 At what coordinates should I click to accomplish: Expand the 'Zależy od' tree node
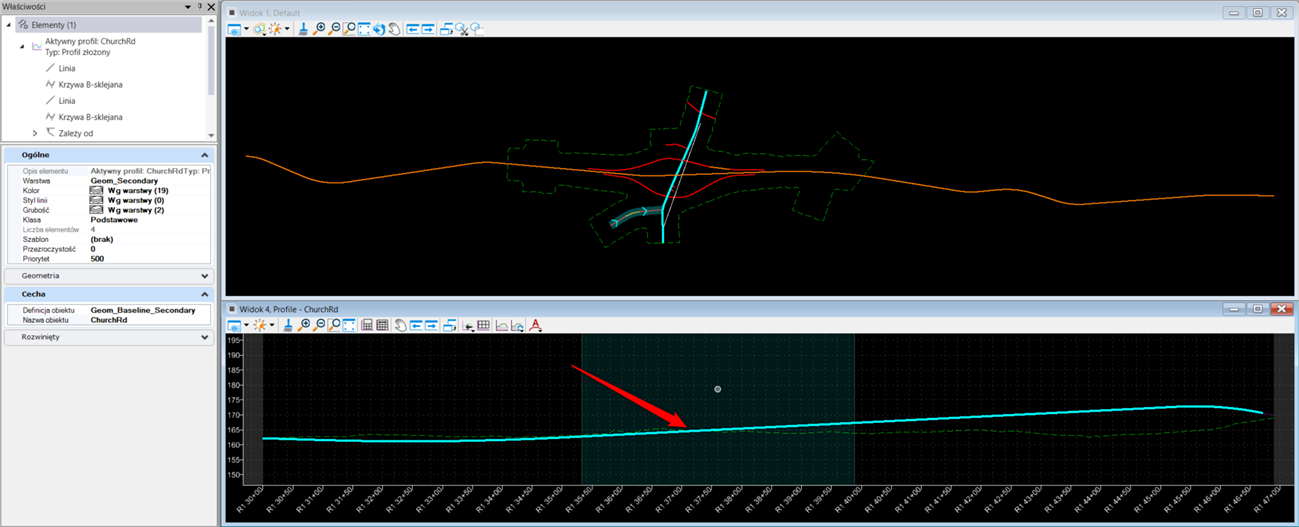click(35, 133)
